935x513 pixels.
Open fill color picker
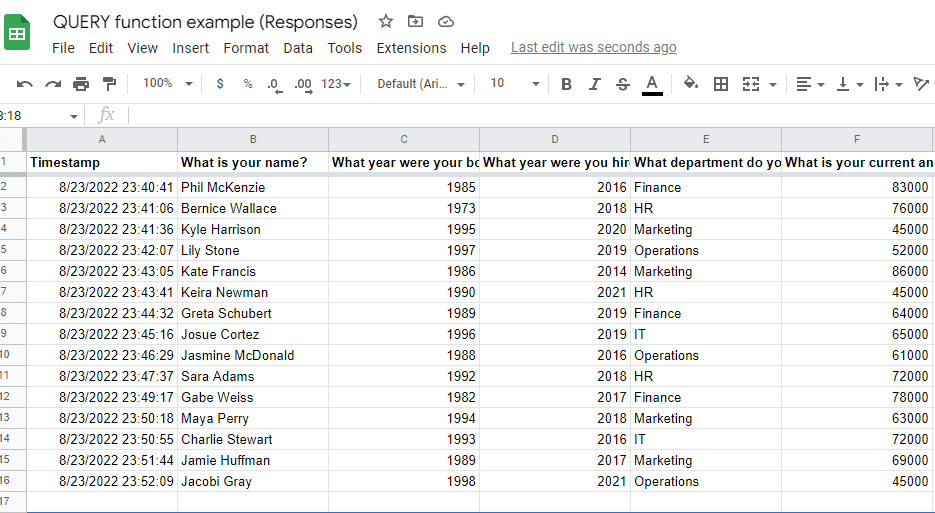[x=691, y=84]
